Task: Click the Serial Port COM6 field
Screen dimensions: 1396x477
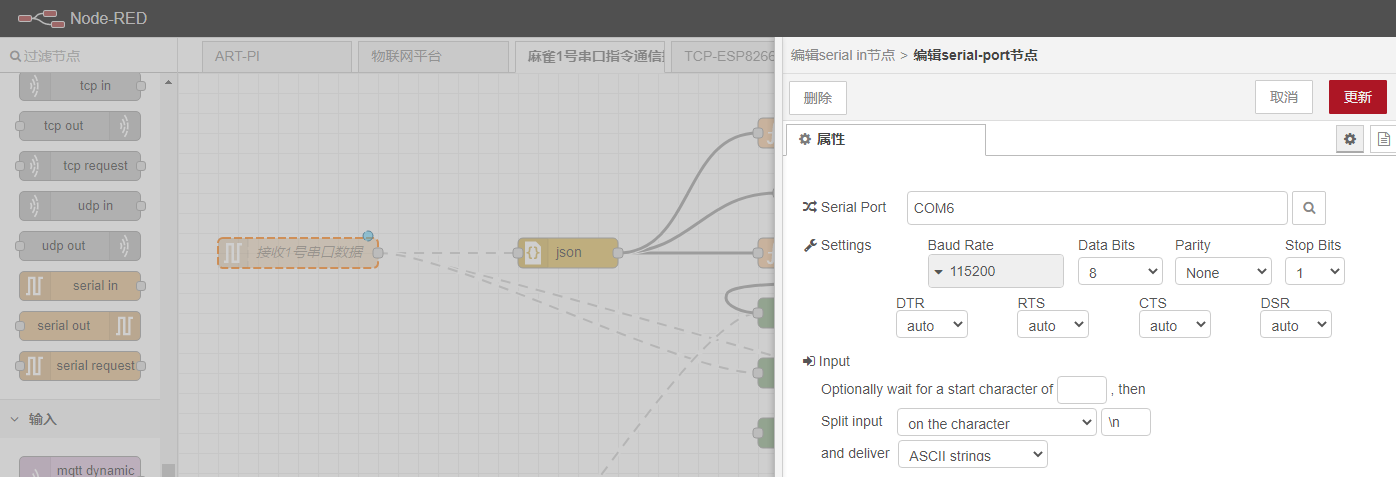Action: point(1097,208)
